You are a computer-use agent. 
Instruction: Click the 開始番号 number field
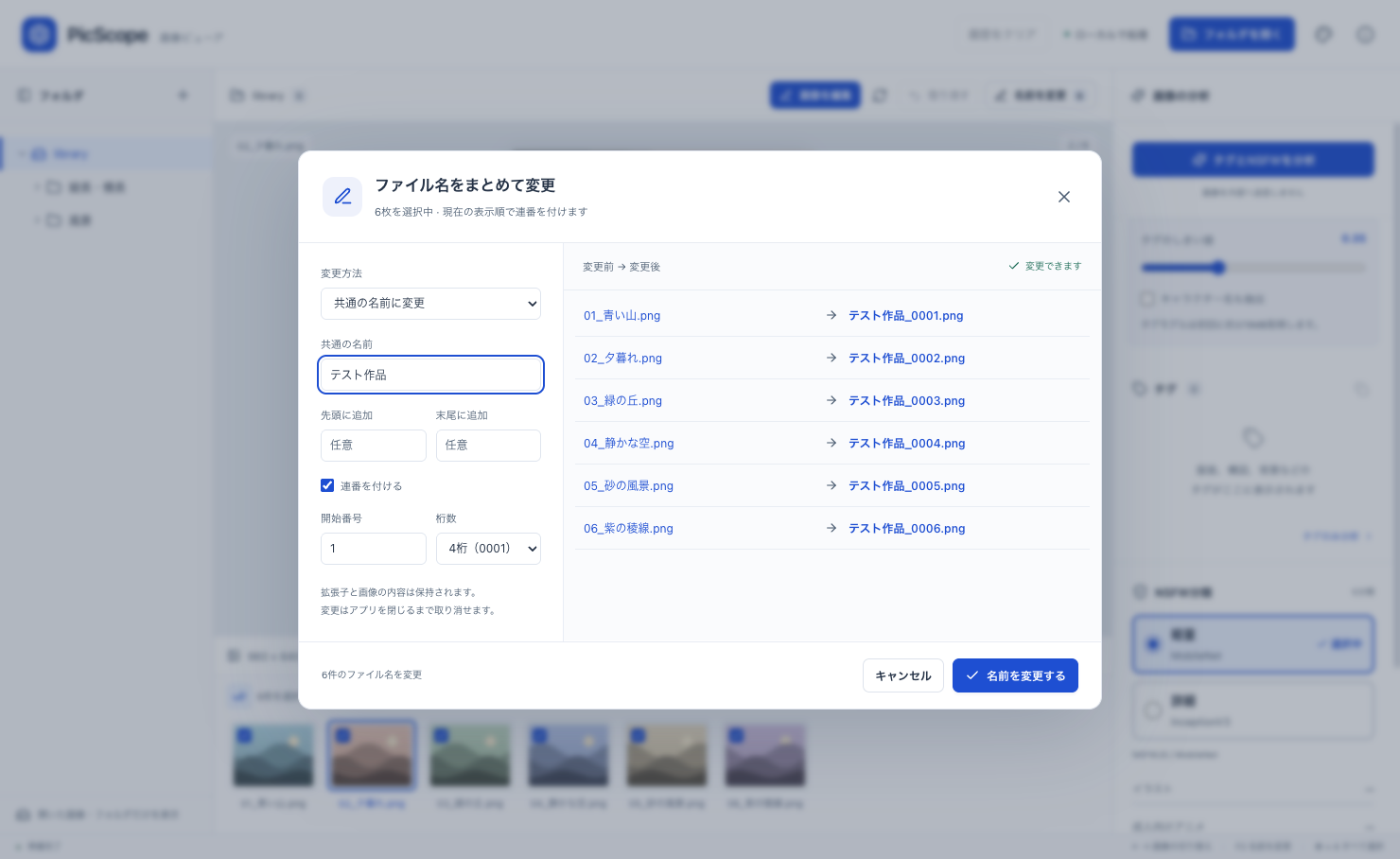pos(374,549)
